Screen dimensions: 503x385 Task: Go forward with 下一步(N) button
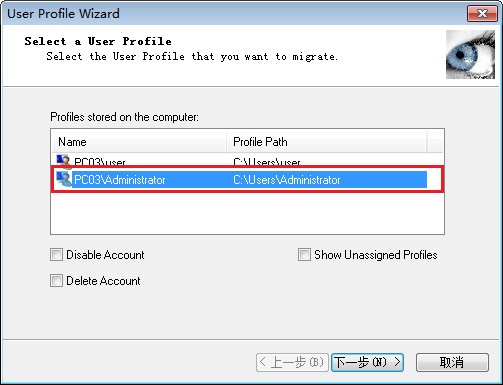(x=367, y=362)
